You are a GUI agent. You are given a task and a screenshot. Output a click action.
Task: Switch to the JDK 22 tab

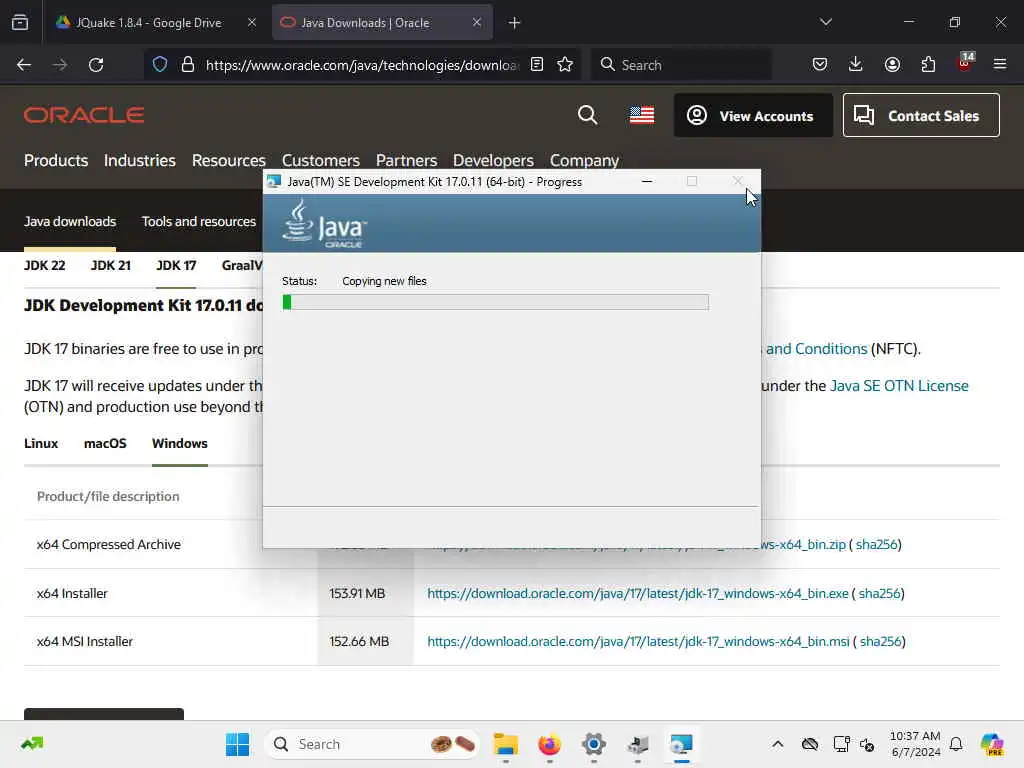pyautogui.click(x=44, y=266)
